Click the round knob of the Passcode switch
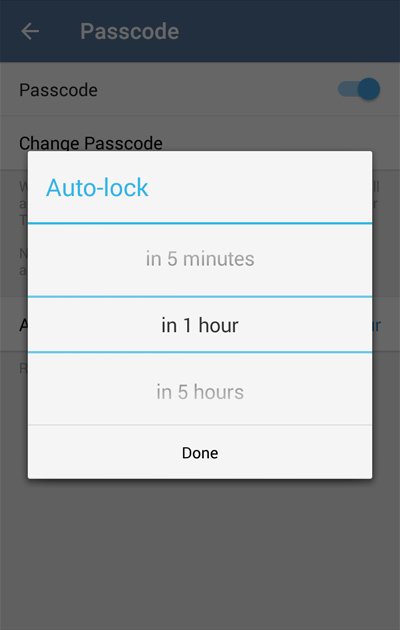 (369, 89)
